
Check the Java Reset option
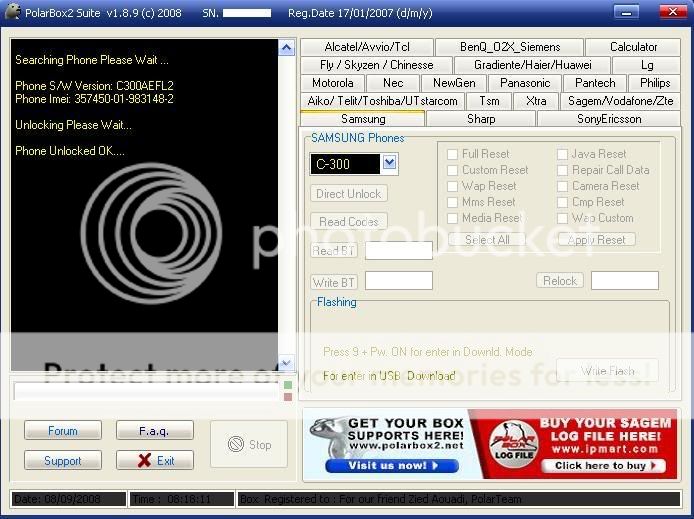pyautogui.click(x=562, y=154)
